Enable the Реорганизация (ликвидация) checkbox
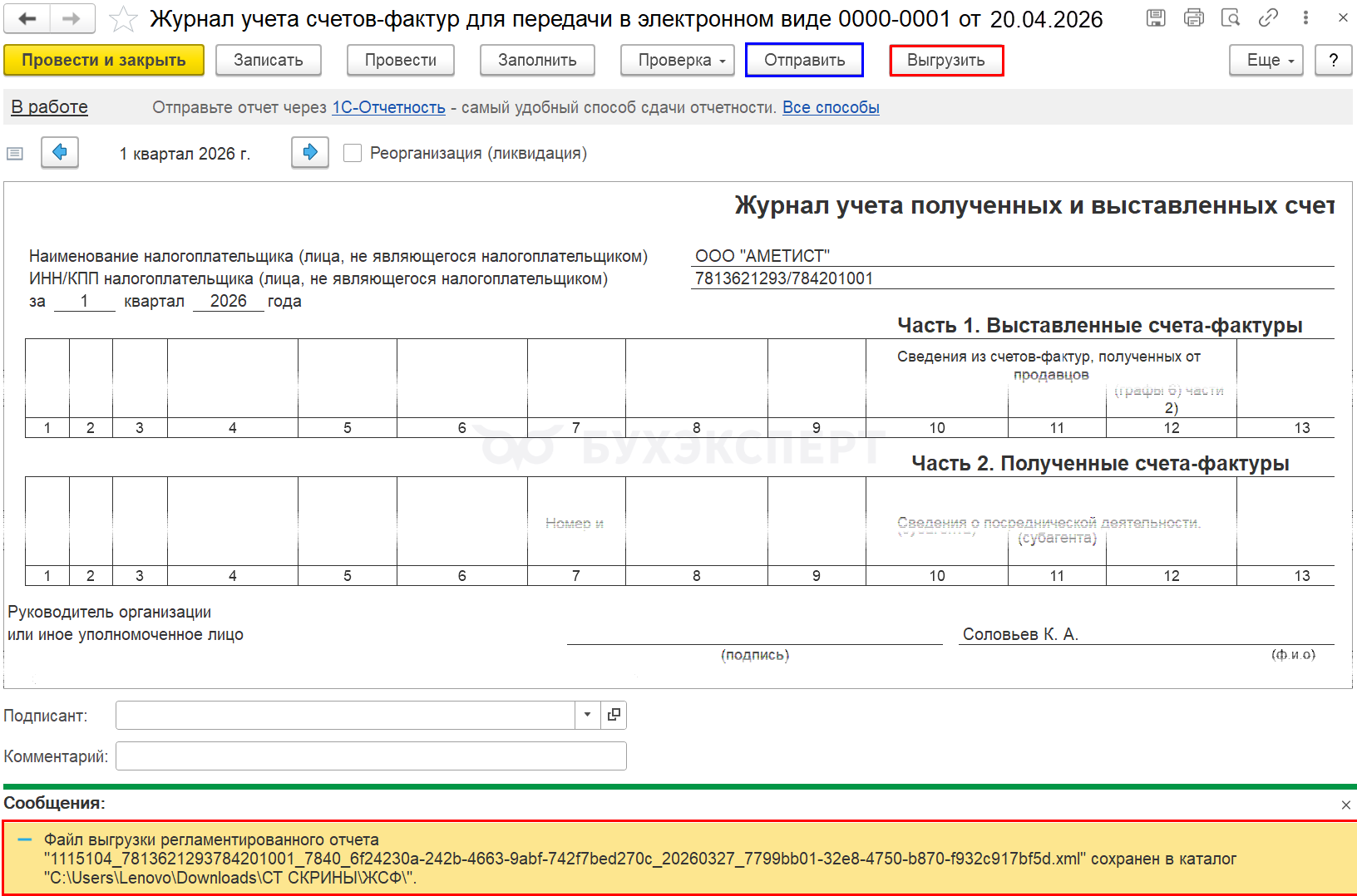The height and width of the screenshot is (896, 1357). [x=353, y=153]
